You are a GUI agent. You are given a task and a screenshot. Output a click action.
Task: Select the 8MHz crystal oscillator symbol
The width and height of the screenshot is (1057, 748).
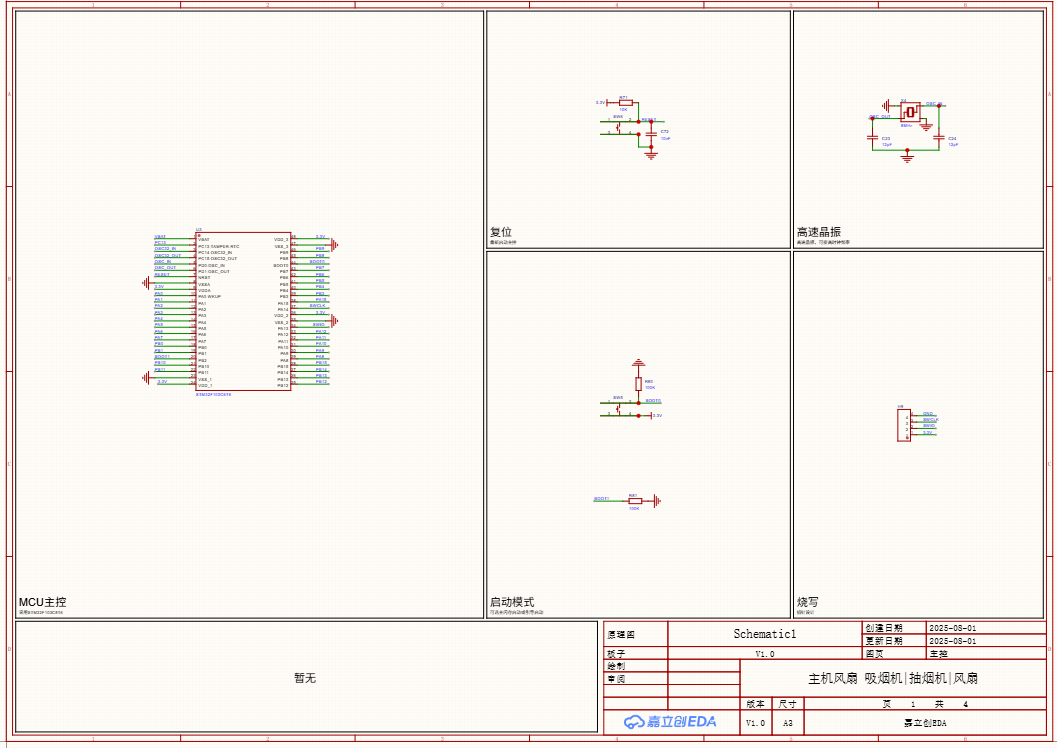(x=911, y=111)
